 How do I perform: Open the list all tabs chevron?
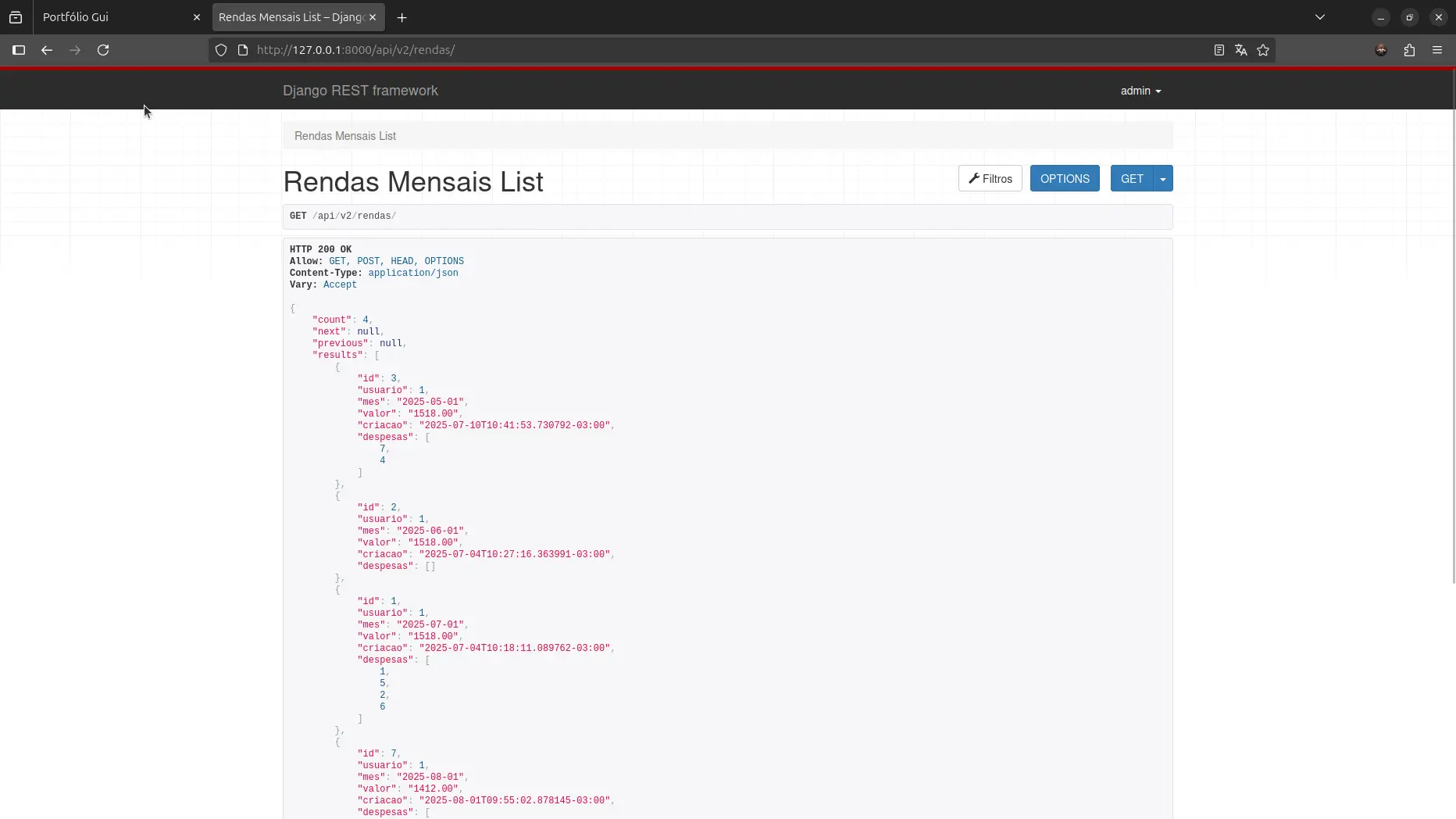(x=1320, y=17)
